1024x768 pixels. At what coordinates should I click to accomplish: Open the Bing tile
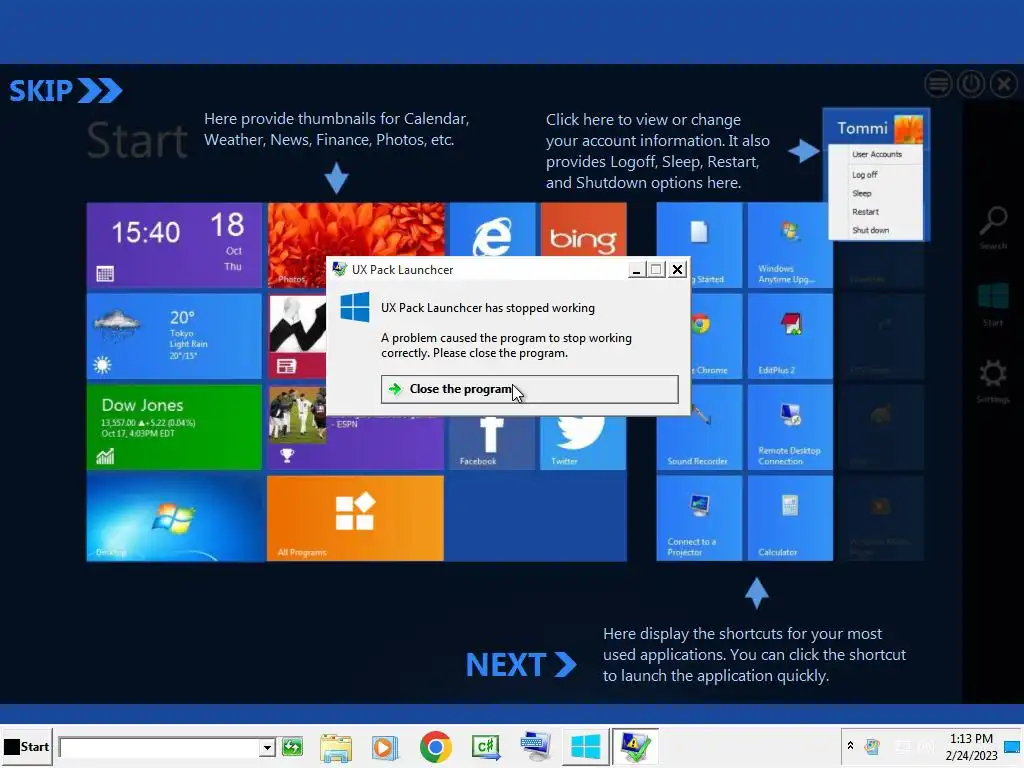pos(583,230)
